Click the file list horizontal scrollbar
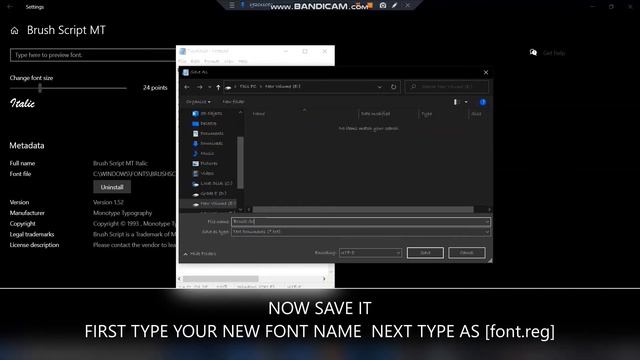 pos(363,209)
